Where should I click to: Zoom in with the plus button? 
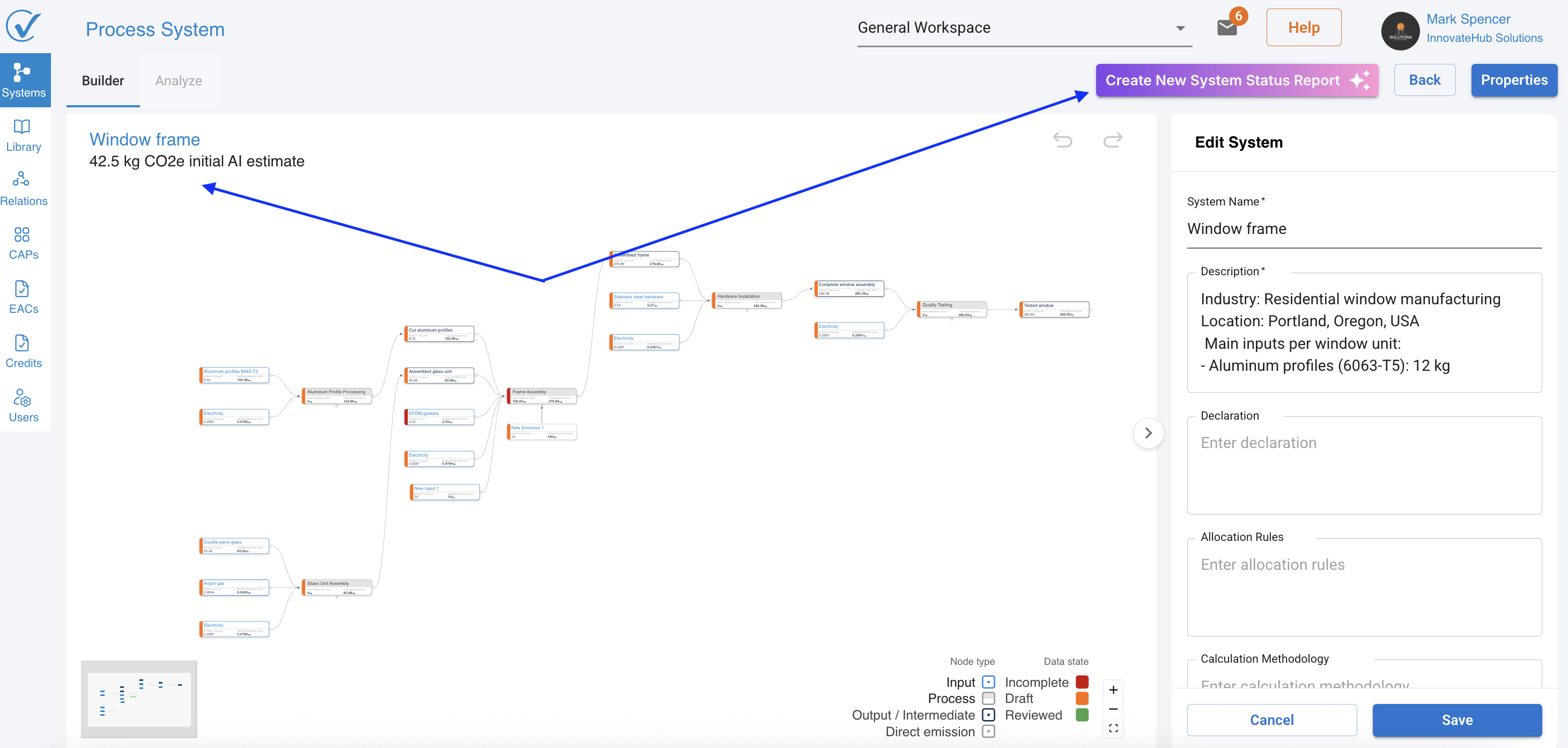point(1113,690)
